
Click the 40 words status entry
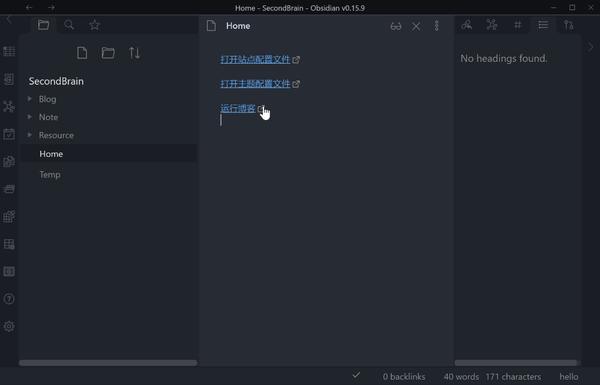point(461,377)
